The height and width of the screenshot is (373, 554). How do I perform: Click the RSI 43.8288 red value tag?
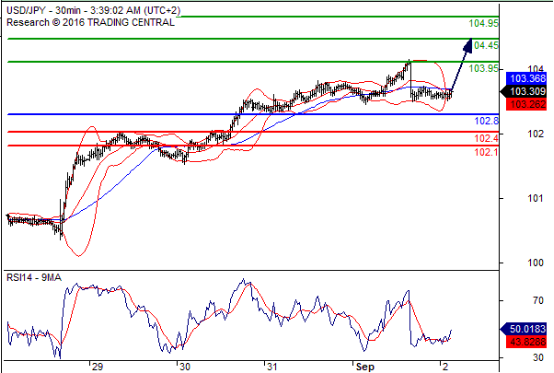tap(526, 342)
